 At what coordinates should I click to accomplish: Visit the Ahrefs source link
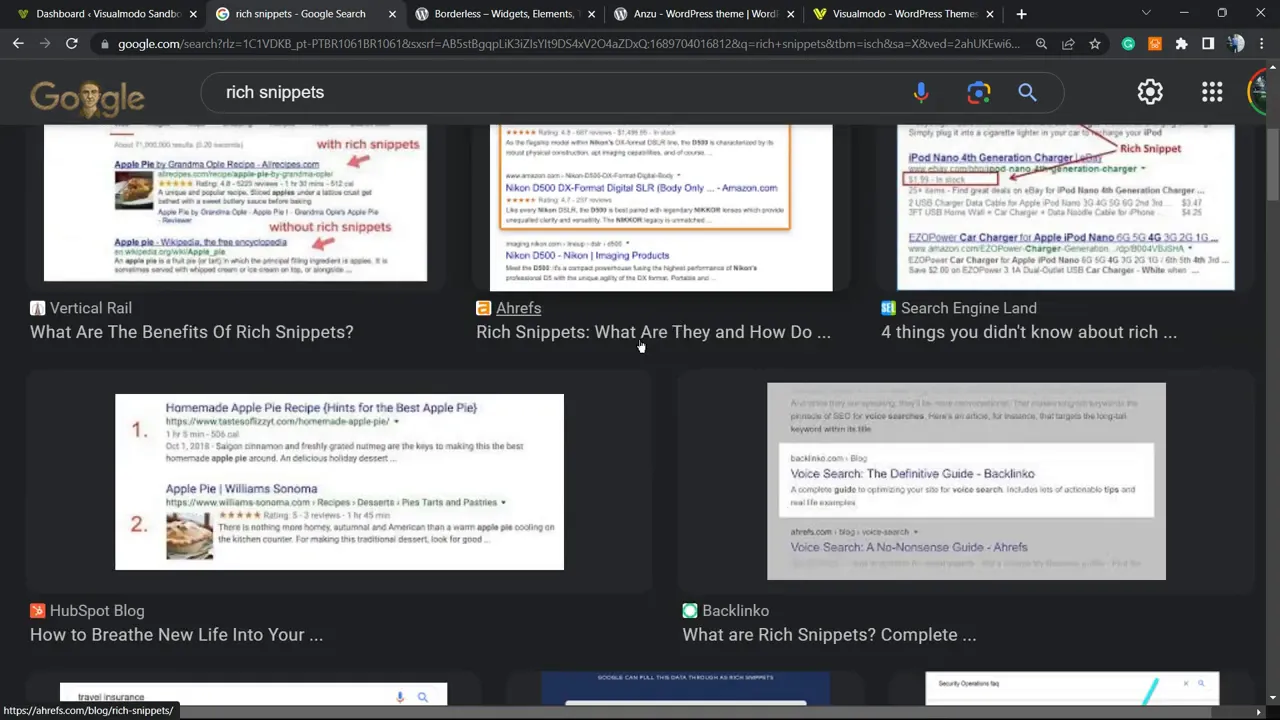[x=508, y=308]
